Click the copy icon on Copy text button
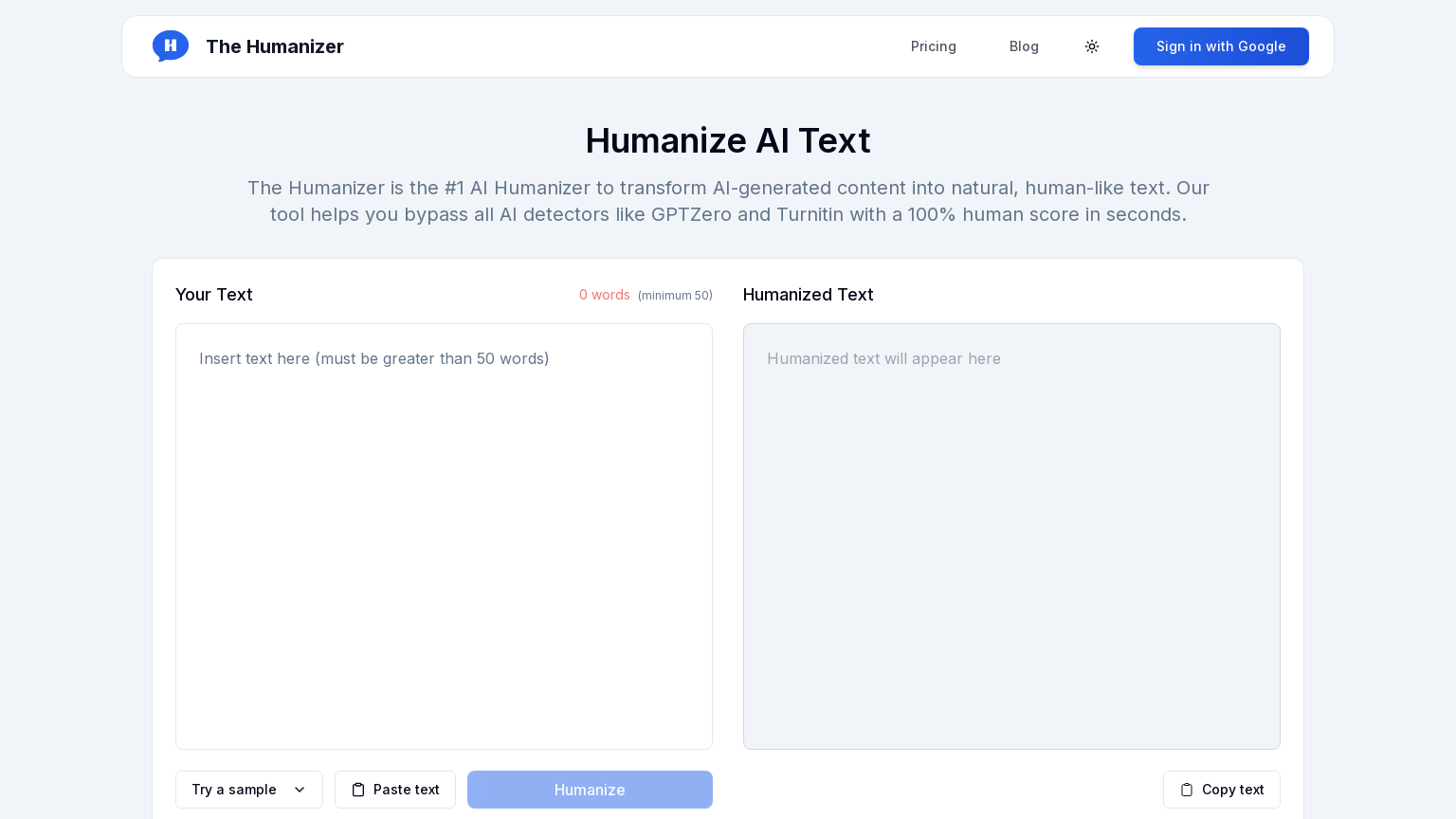Image resolution: width=1456 pixels, height=819 pixels. tap(1187, 790)
